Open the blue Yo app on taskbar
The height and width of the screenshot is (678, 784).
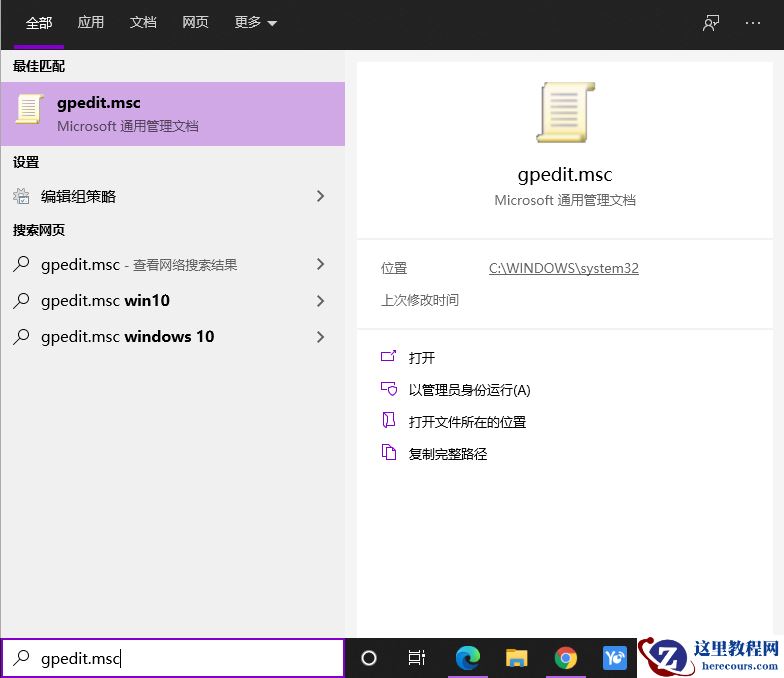(614, 658)
